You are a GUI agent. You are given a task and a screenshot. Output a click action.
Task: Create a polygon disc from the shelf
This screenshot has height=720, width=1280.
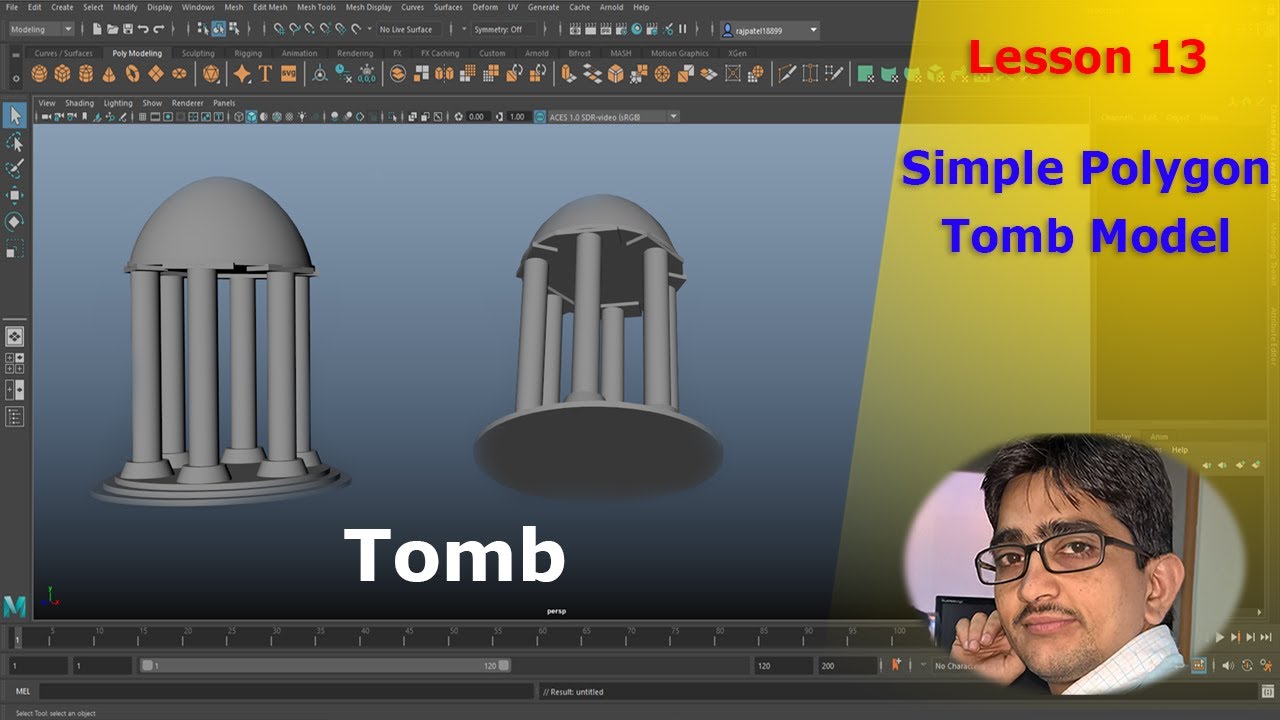[x=179, y=73]
